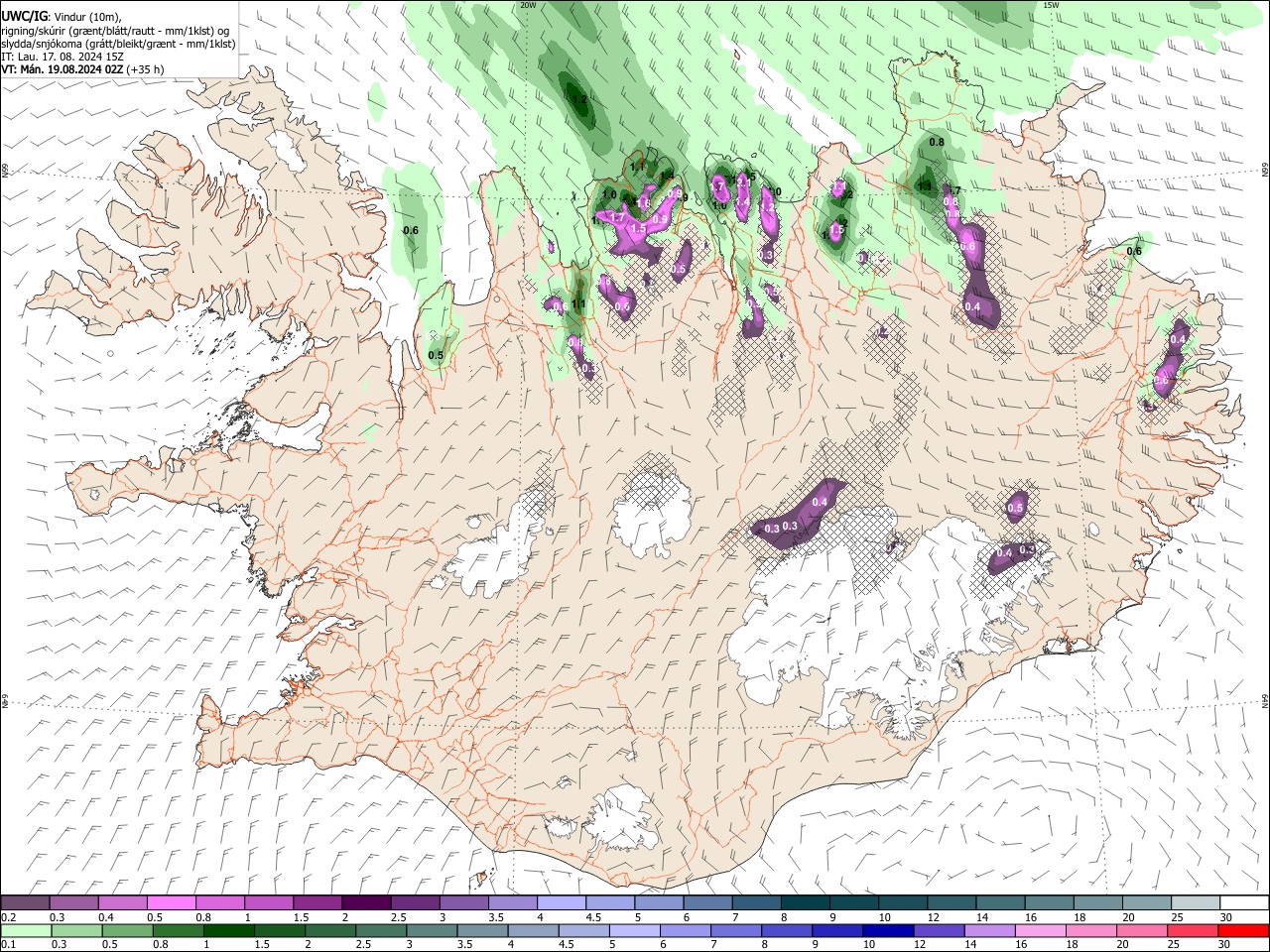Pick the dark teal snow swatch between 8 and 9

click(806, 903)
